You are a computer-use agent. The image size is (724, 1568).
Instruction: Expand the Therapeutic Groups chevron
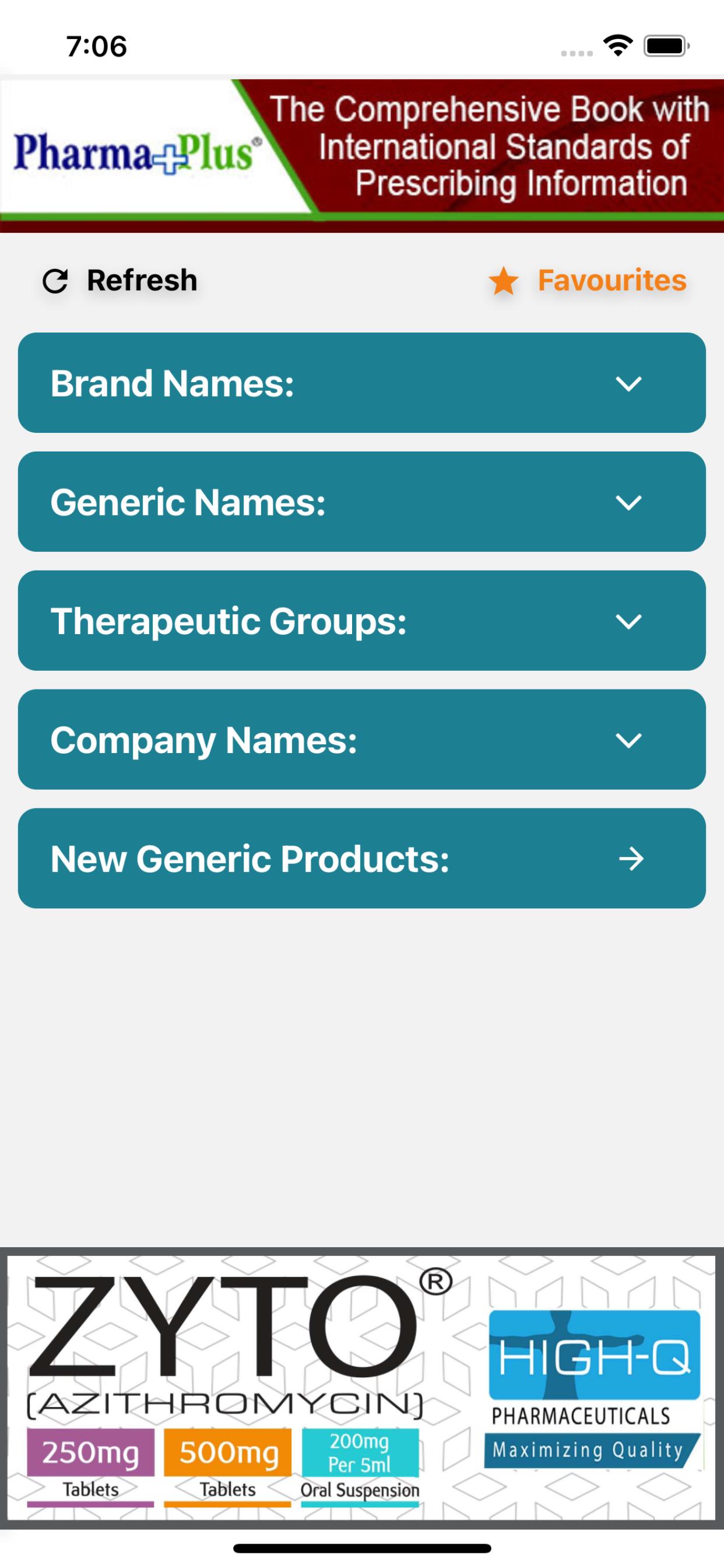pyautogui.click(x=628, y=621)
